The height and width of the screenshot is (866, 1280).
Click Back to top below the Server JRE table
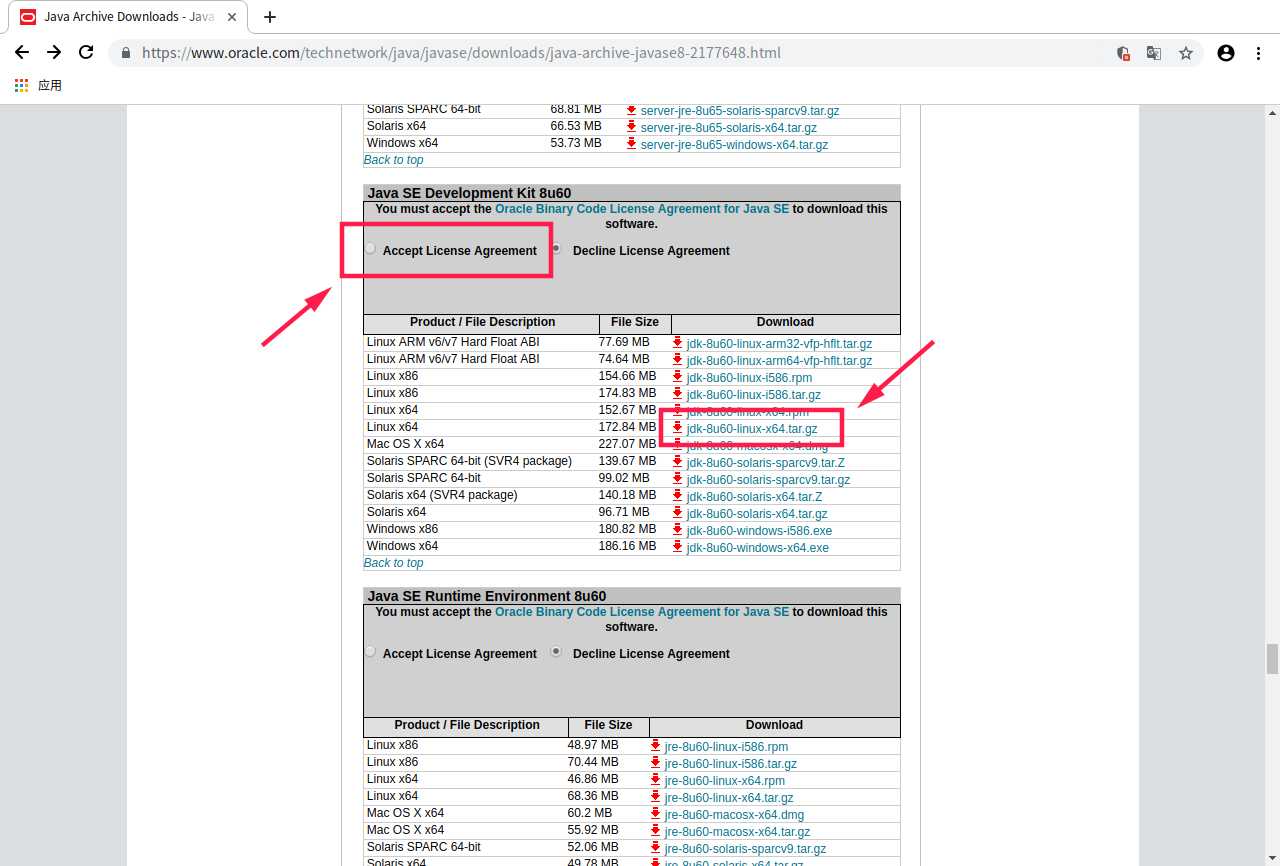click(x=393, y=160)
